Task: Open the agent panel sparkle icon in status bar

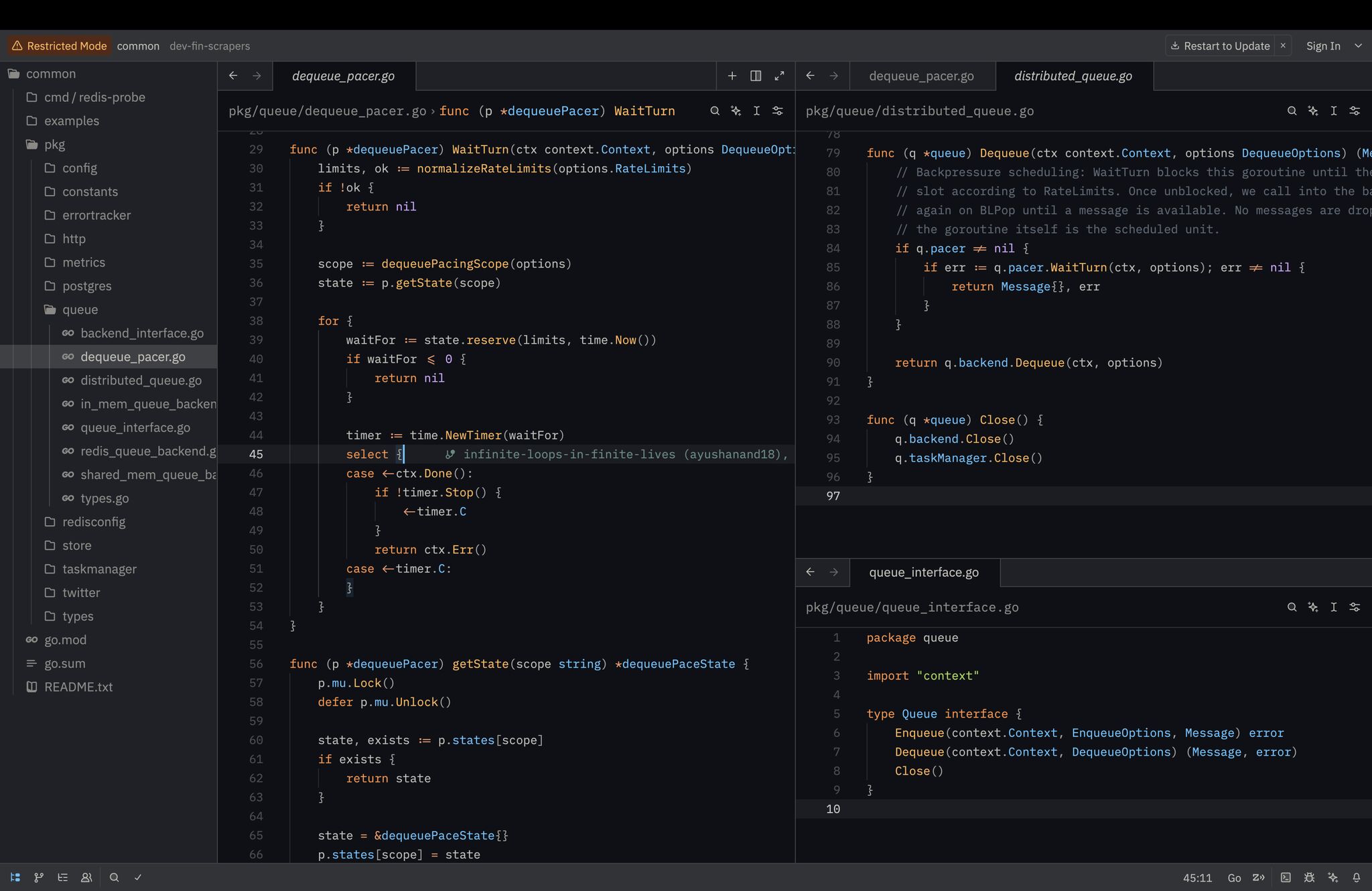Action: (1333, 878)
